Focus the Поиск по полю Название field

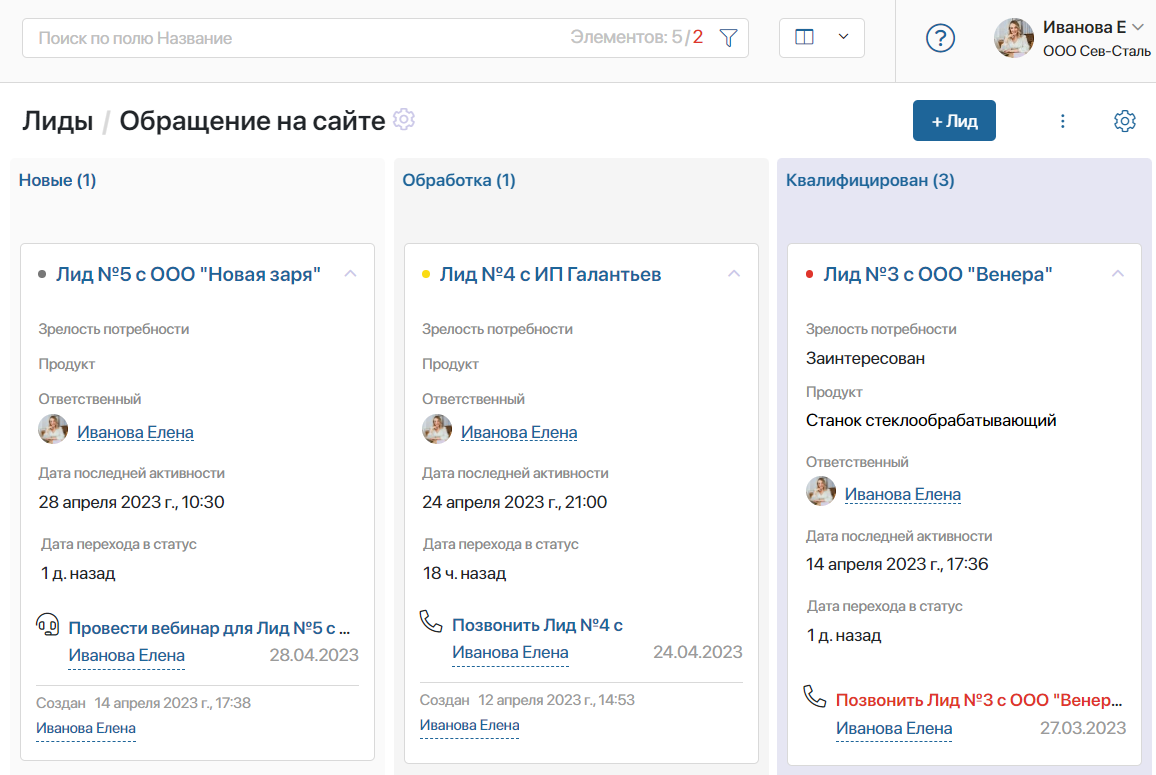295,38
